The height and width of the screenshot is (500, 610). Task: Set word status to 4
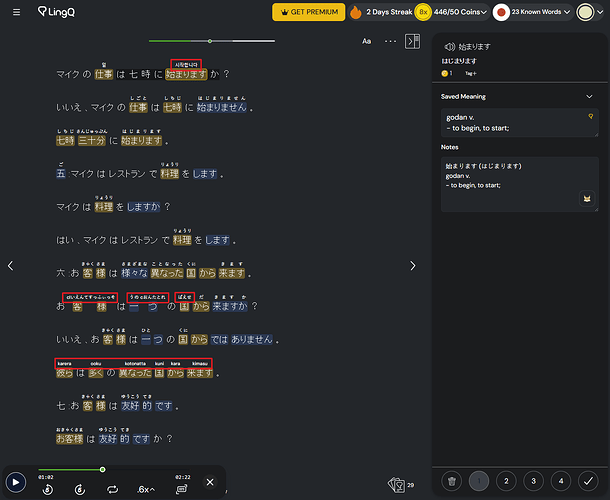click(x=561, y=481)
